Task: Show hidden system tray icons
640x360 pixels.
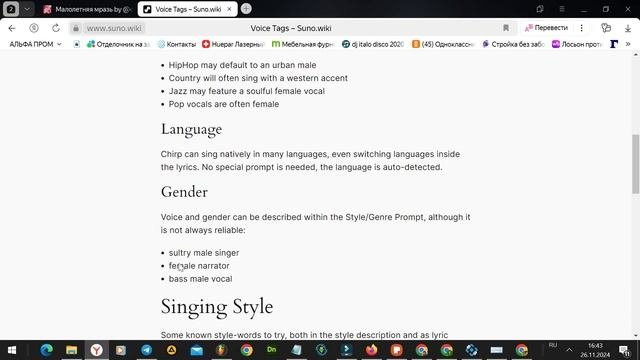Action: pos(569,350)
